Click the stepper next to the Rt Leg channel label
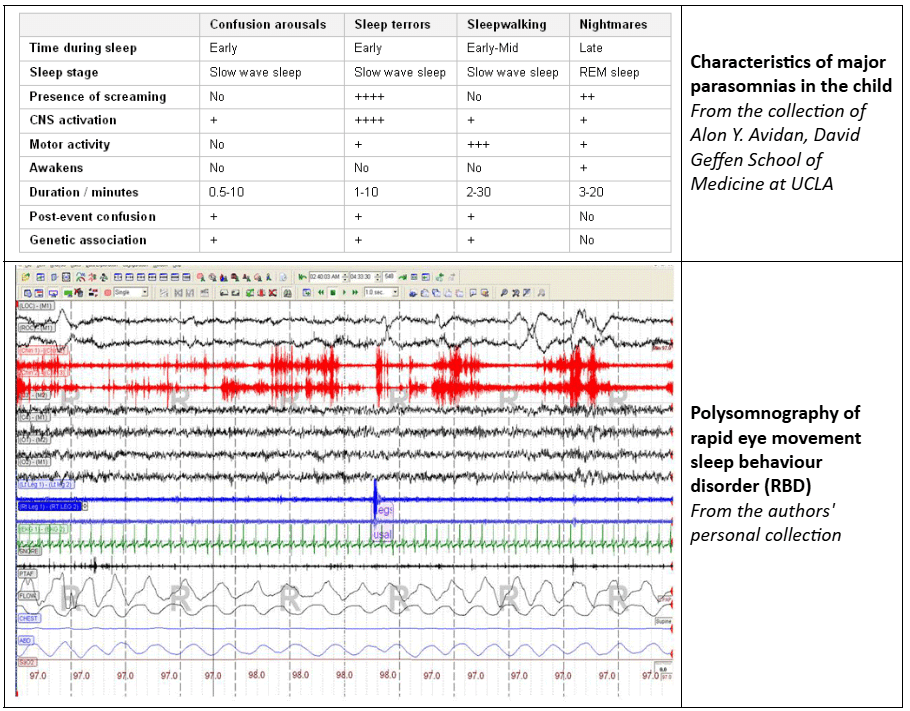This screenshot has height=711, width=910. tap(85, 506)
